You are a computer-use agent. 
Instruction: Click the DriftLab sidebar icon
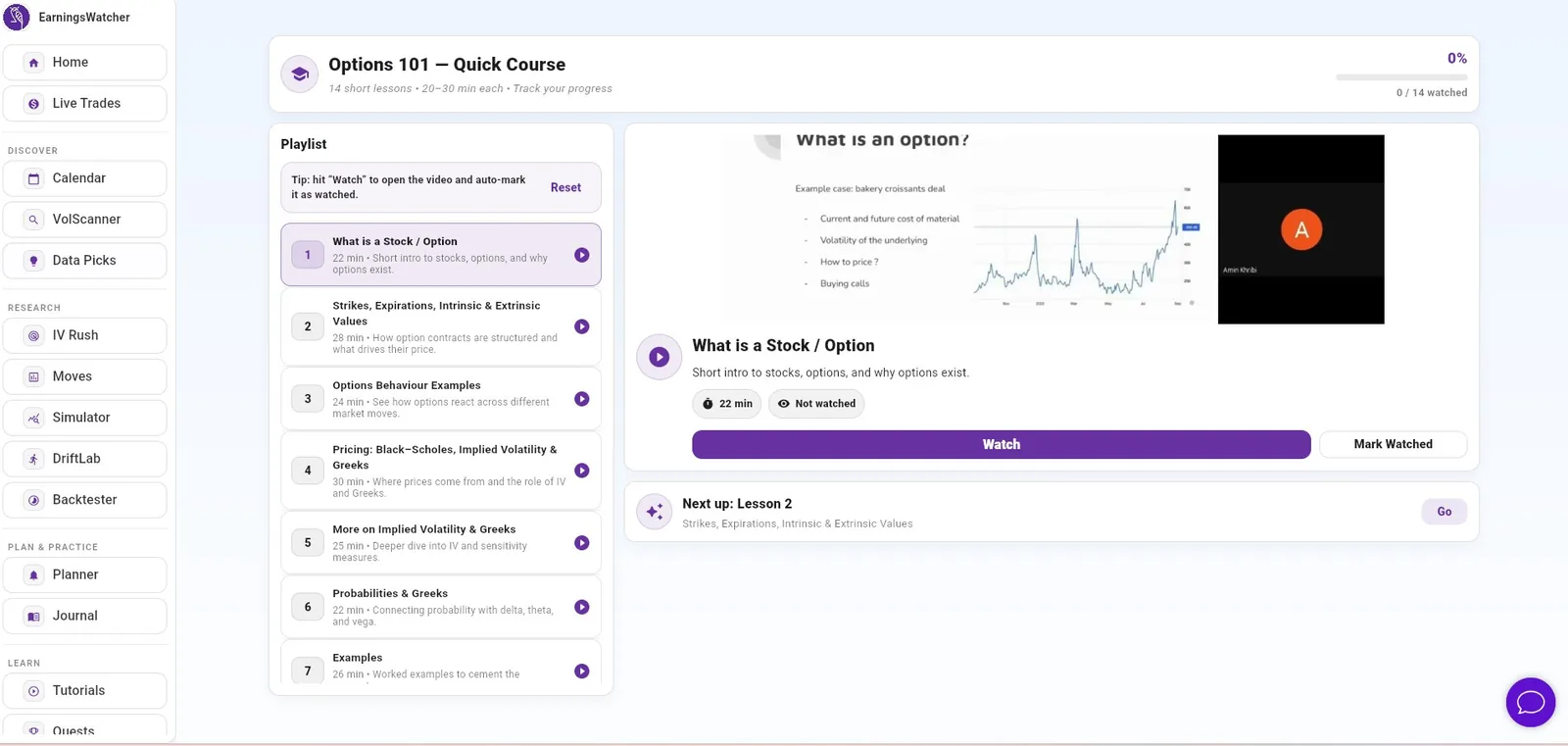tap(34, 459)
